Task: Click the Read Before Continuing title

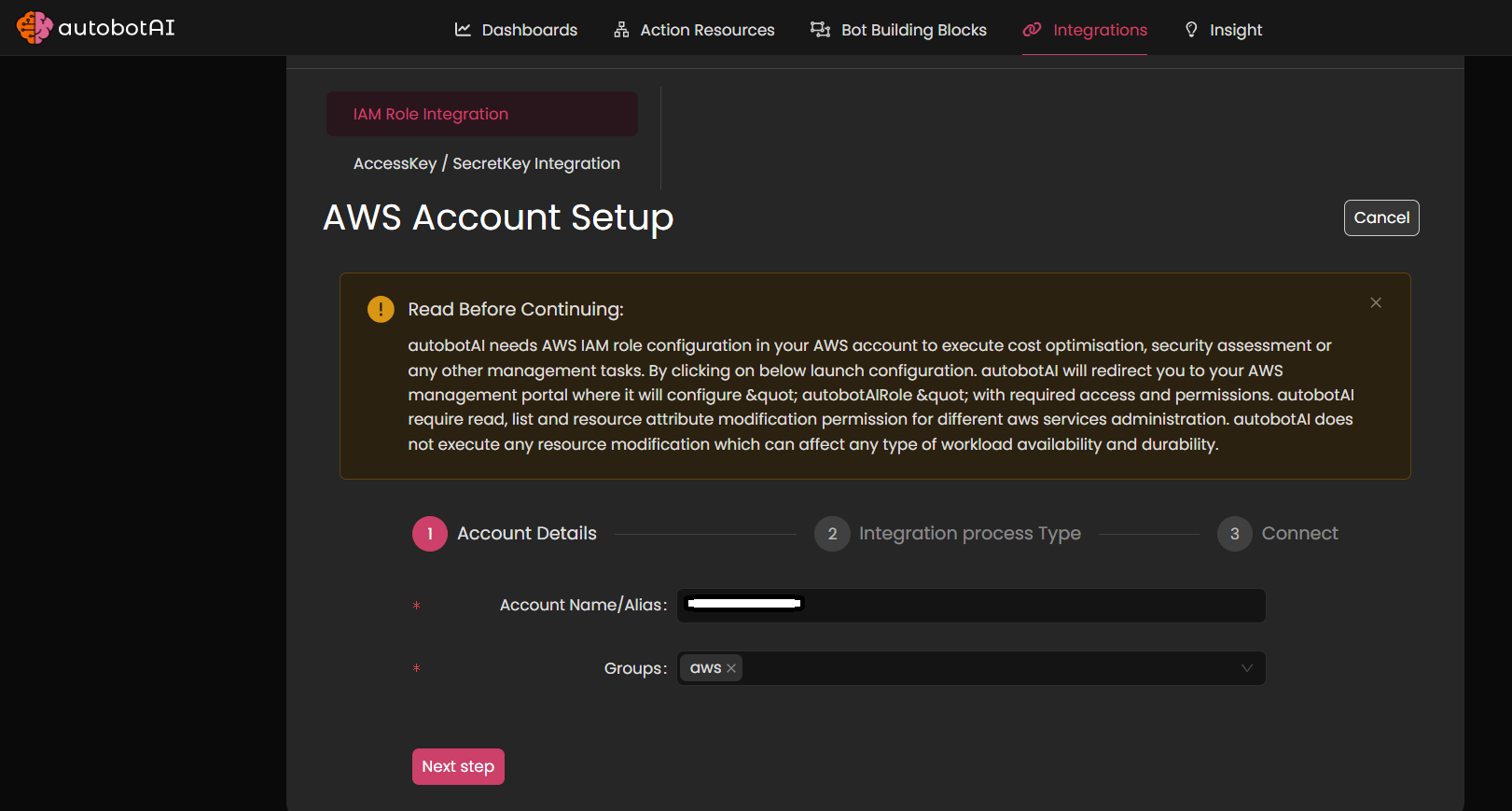Action: pos(516,309)
